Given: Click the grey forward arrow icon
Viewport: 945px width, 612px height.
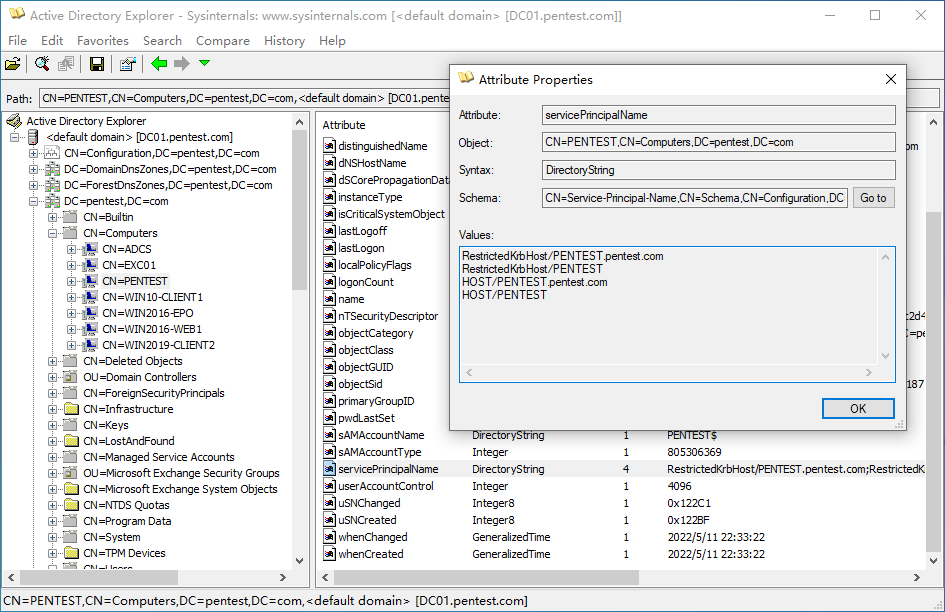Looking at the screenshot, I should 181,63.
